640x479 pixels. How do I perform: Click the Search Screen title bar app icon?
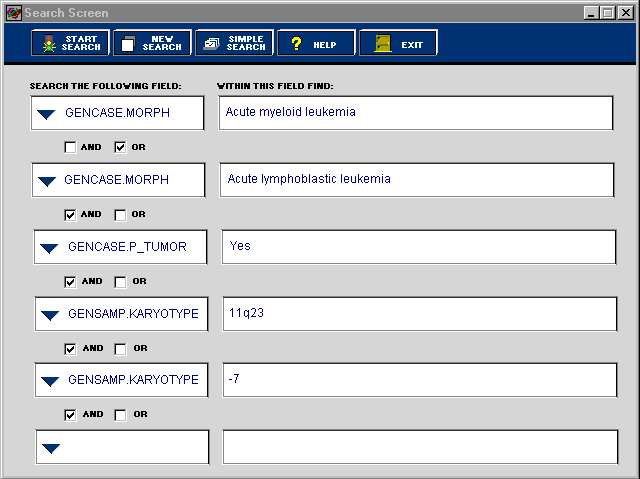pos(13,13)
